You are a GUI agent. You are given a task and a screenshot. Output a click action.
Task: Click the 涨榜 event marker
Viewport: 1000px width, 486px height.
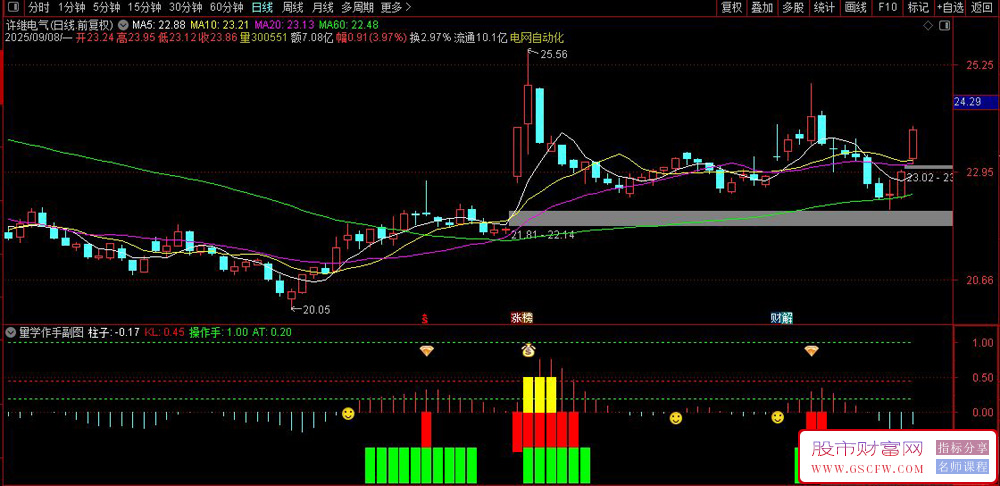(x=522, y=317)
